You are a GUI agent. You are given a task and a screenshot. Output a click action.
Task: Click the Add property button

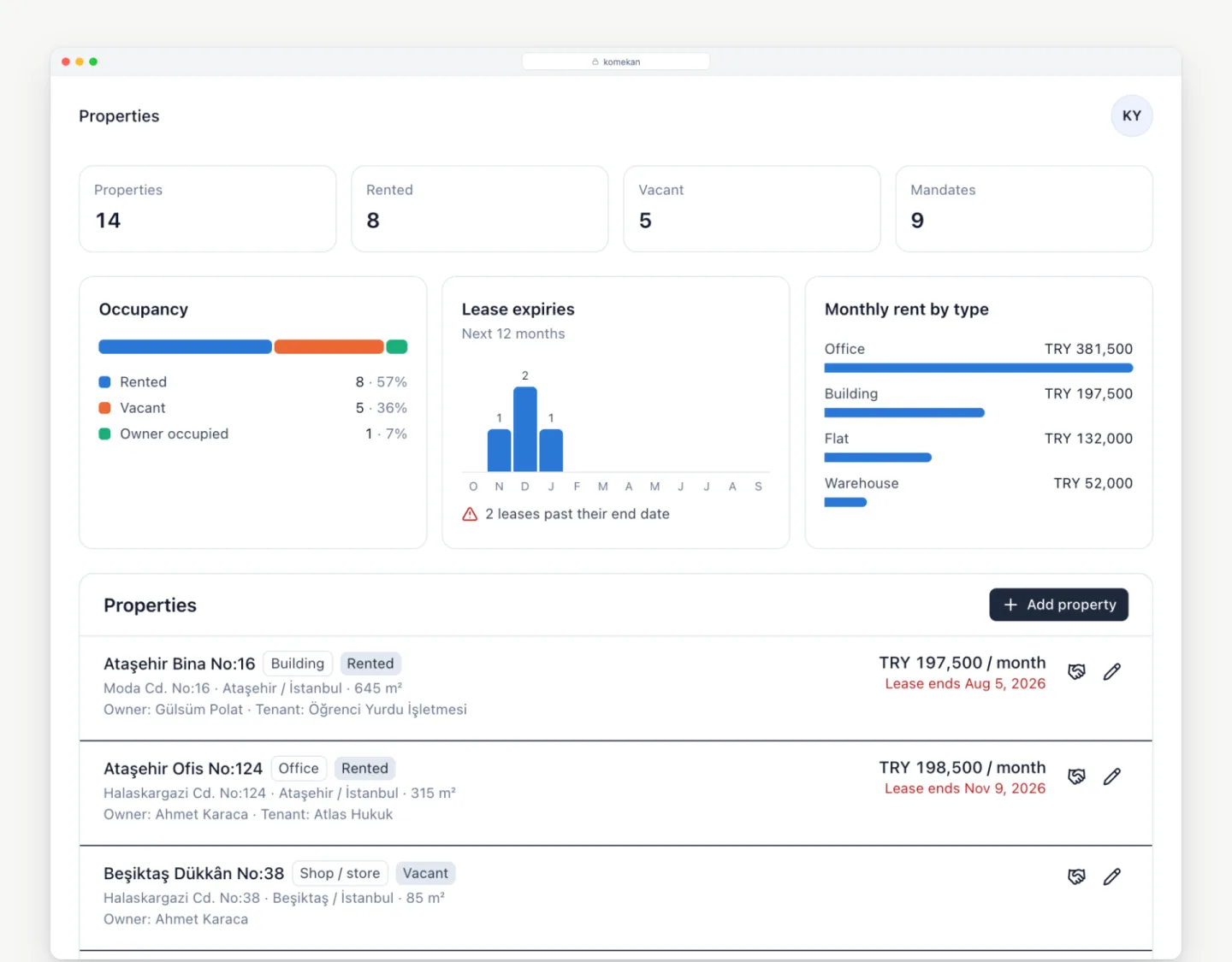1058,605
